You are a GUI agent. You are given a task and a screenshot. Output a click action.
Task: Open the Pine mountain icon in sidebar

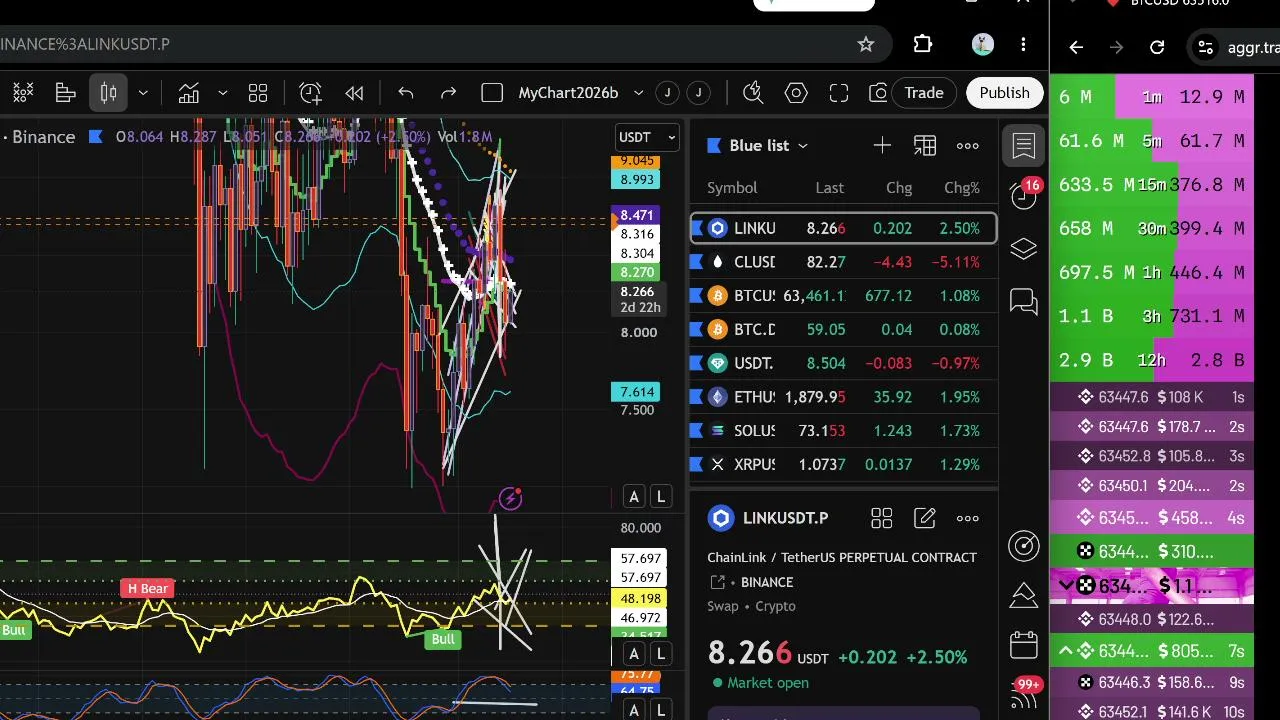pyautogui.click(x=1024, y=595)
